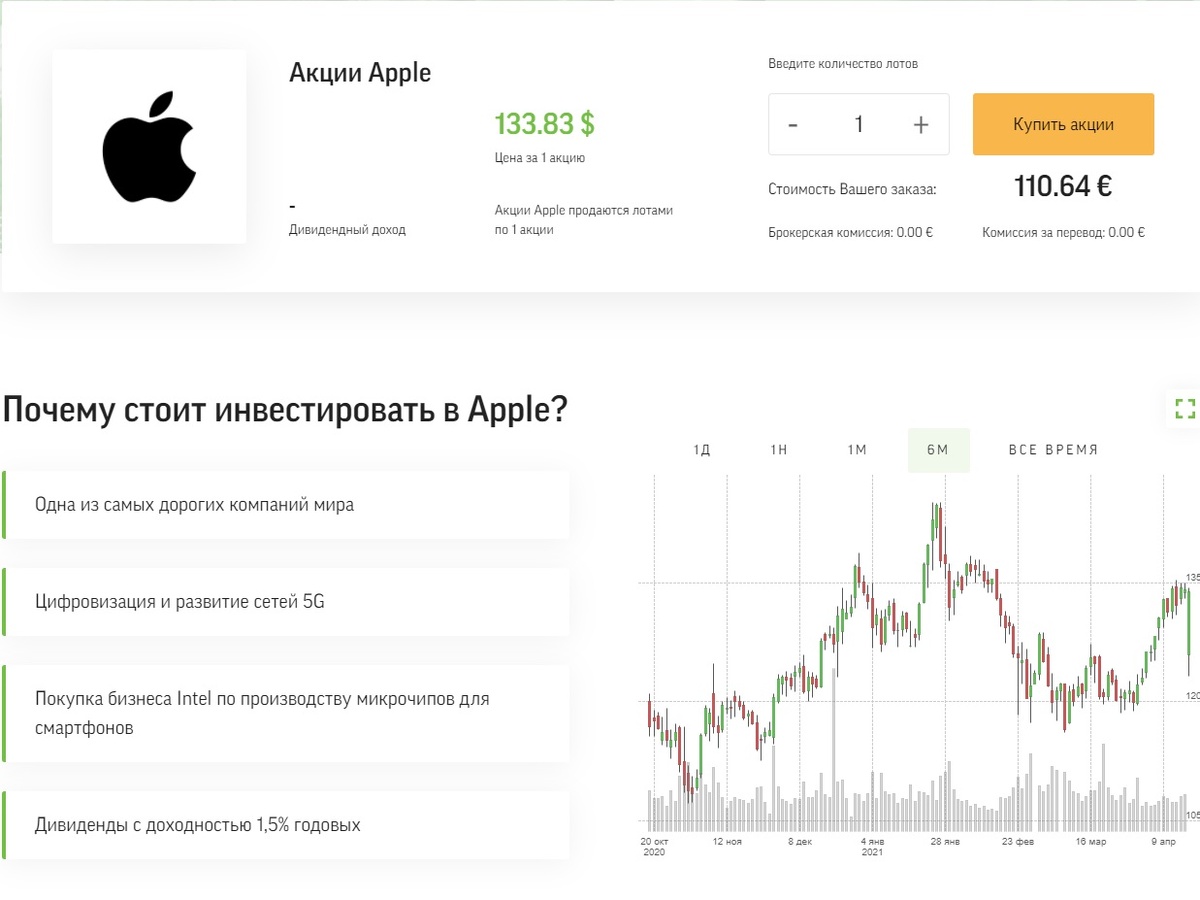Click the Купить акции button
The height and width of the screenshot is (900, 1200).
click(1063, 124)
